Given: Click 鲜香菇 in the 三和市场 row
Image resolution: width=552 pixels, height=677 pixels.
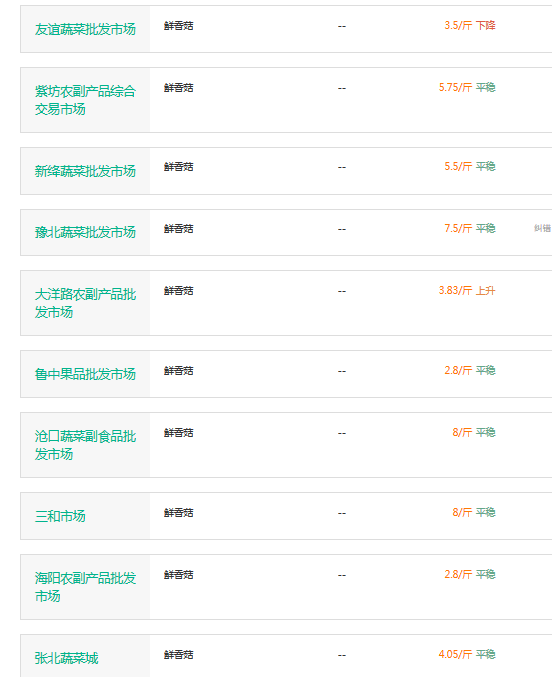Looking at the screenshot, I should tap(178, 513).
